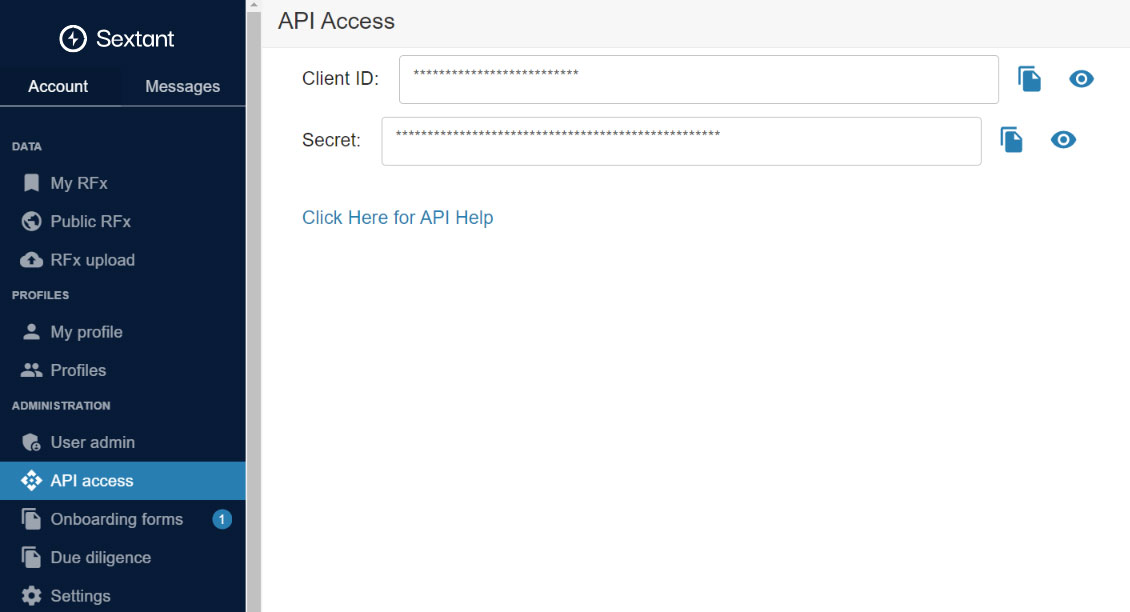The height and width of the screenshot is (612, 1130).
Task: Open User admin page
Action: 92,442
